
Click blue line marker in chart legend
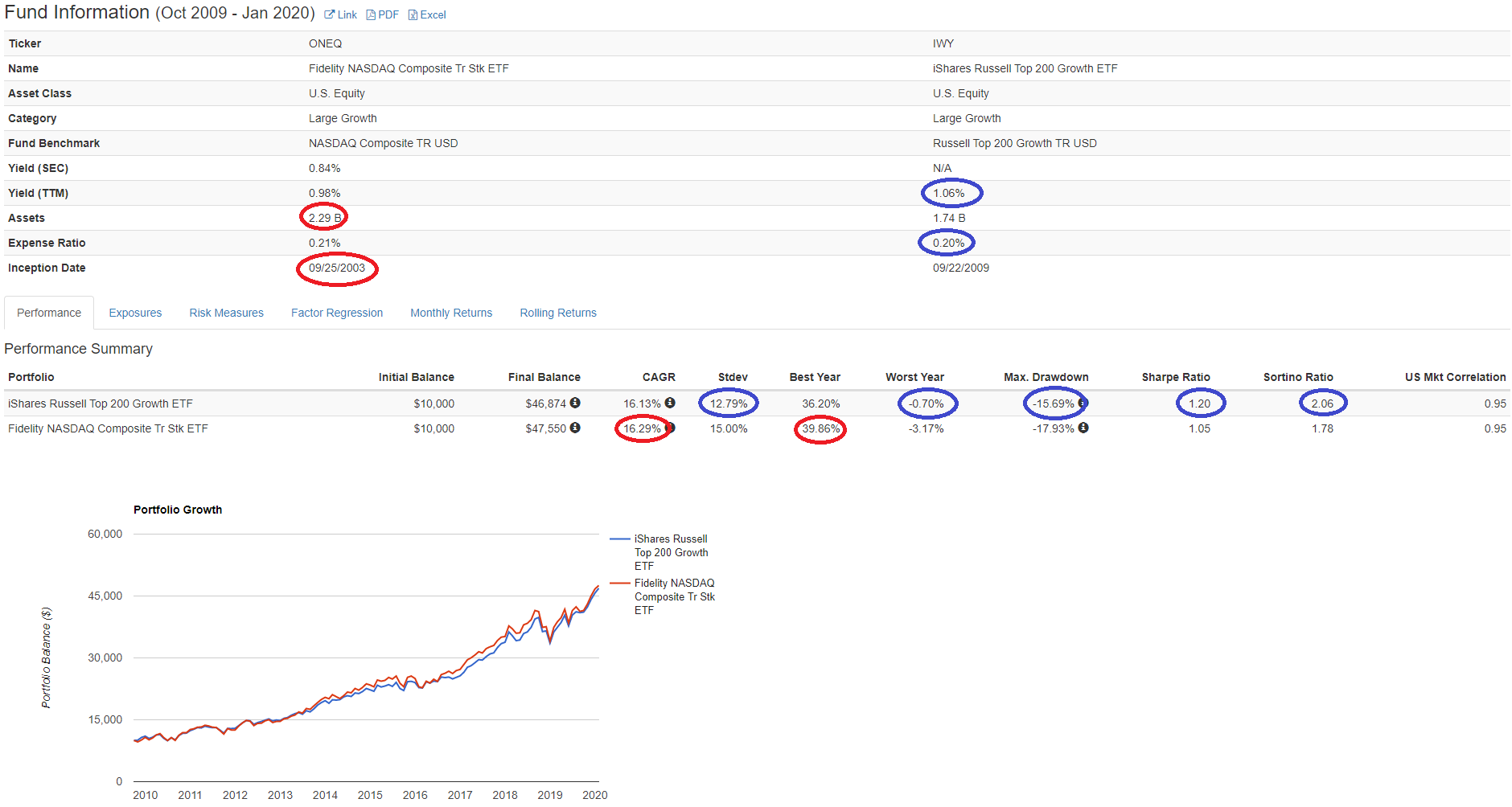(x=619, y=539)
